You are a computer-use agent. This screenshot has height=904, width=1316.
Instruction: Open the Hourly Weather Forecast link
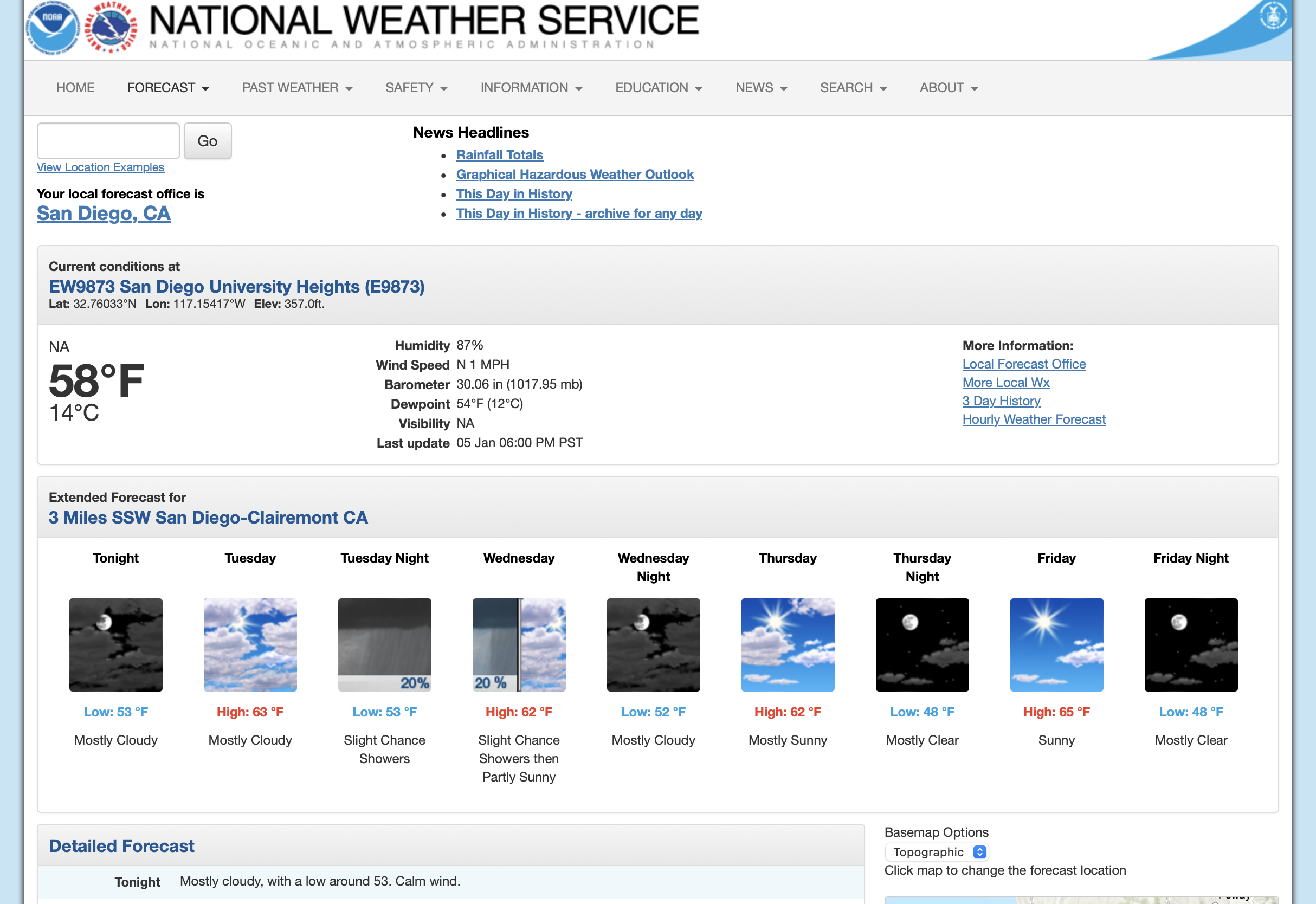click(1033, 419)
